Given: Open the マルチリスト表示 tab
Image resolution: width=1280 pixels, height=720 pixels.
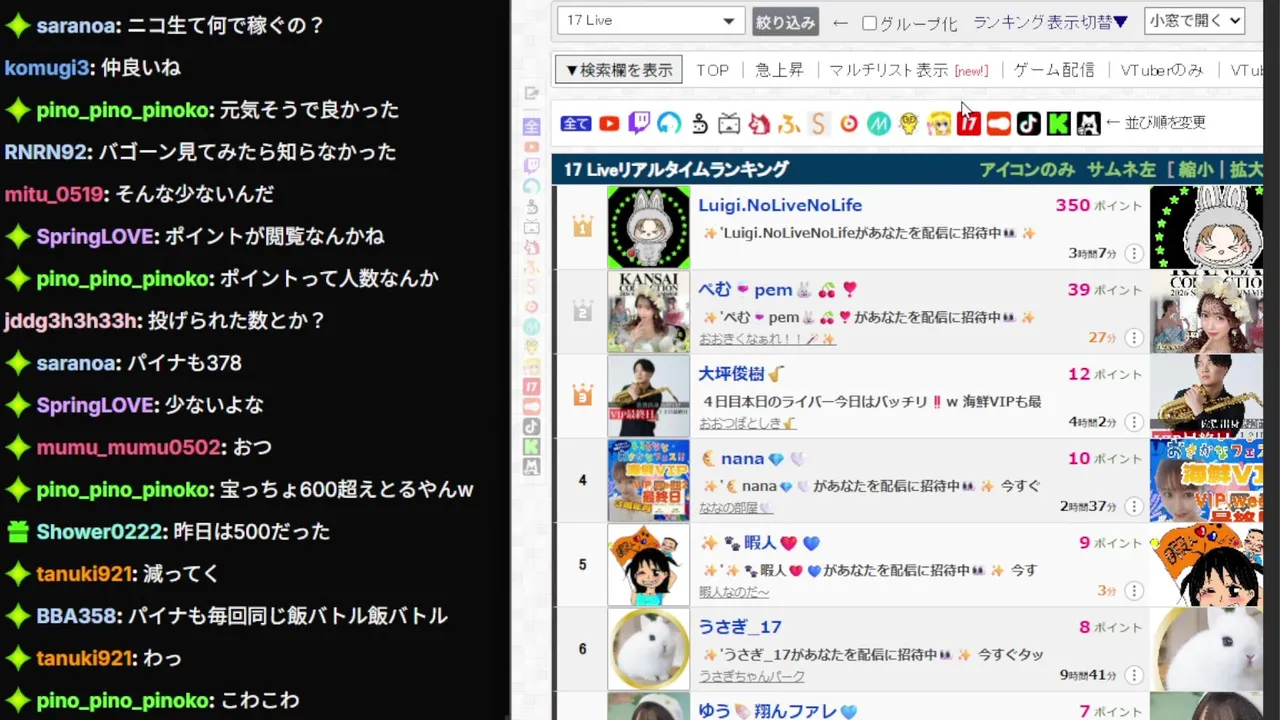Looking at the screenshot, I should [908, 70].
